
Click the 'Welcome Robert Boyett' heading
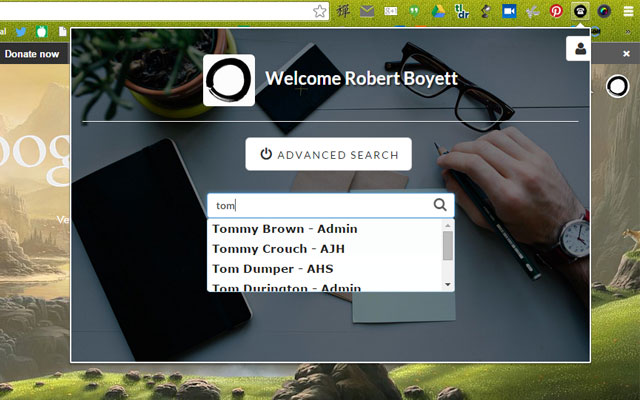[x=362, y=78]
